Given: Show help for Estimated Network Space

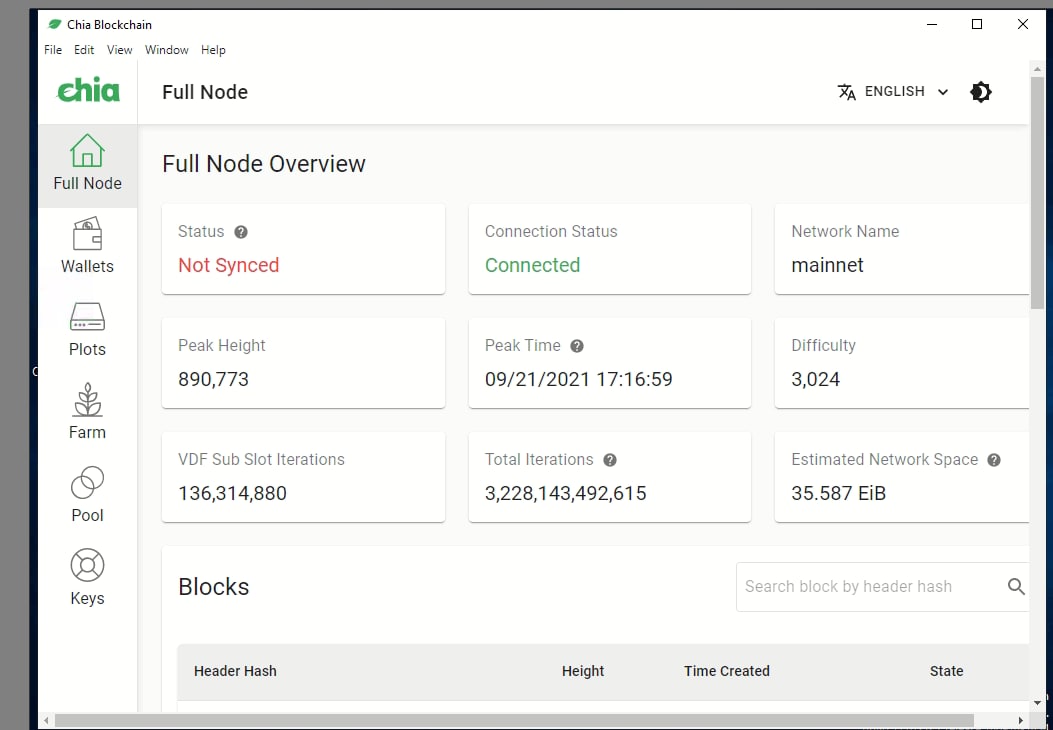Looking at the screenshot, I should tap(994, 460).
